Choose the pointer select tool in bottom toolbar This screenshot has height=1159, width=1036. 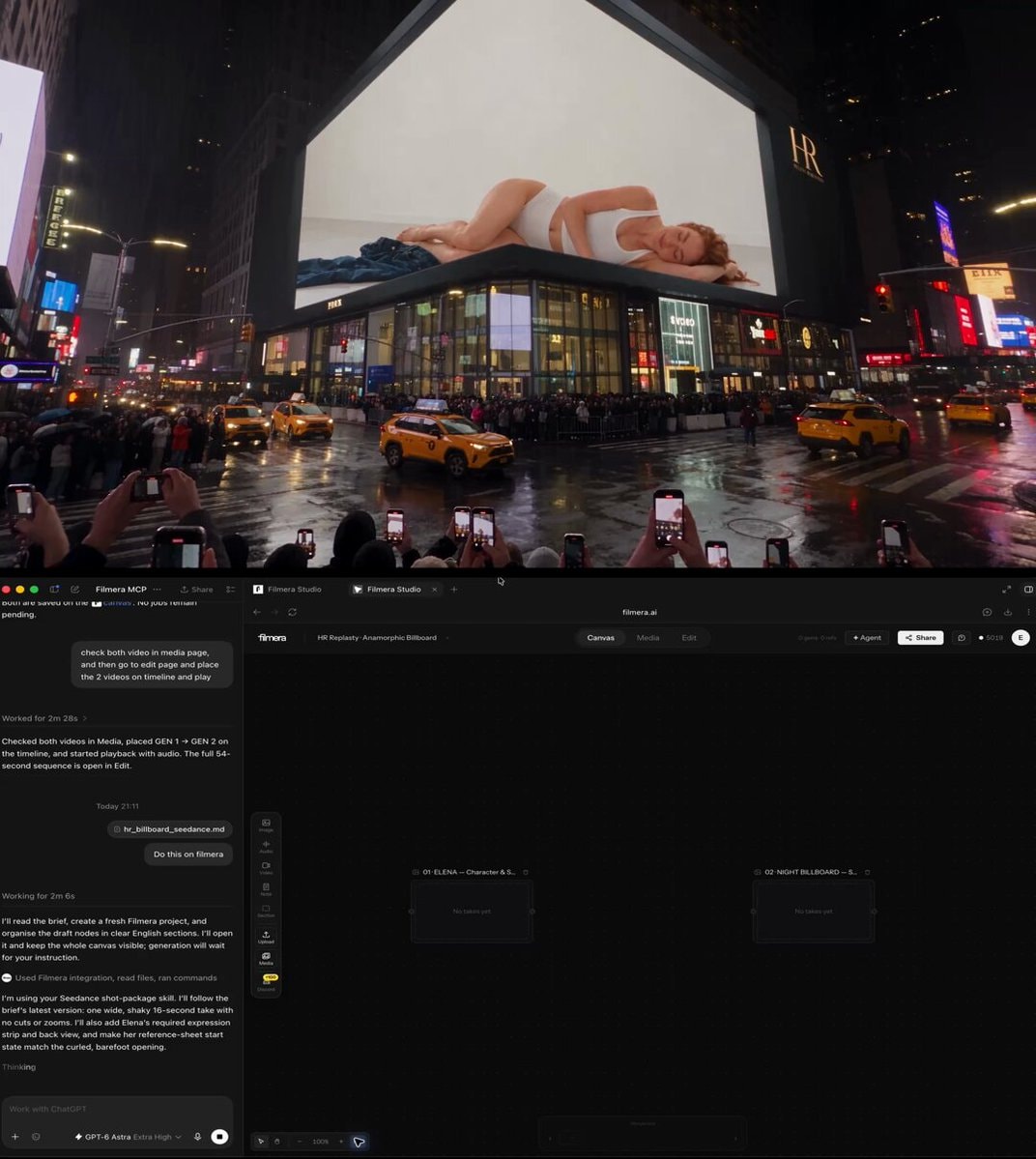click(x=261, y=1142)
